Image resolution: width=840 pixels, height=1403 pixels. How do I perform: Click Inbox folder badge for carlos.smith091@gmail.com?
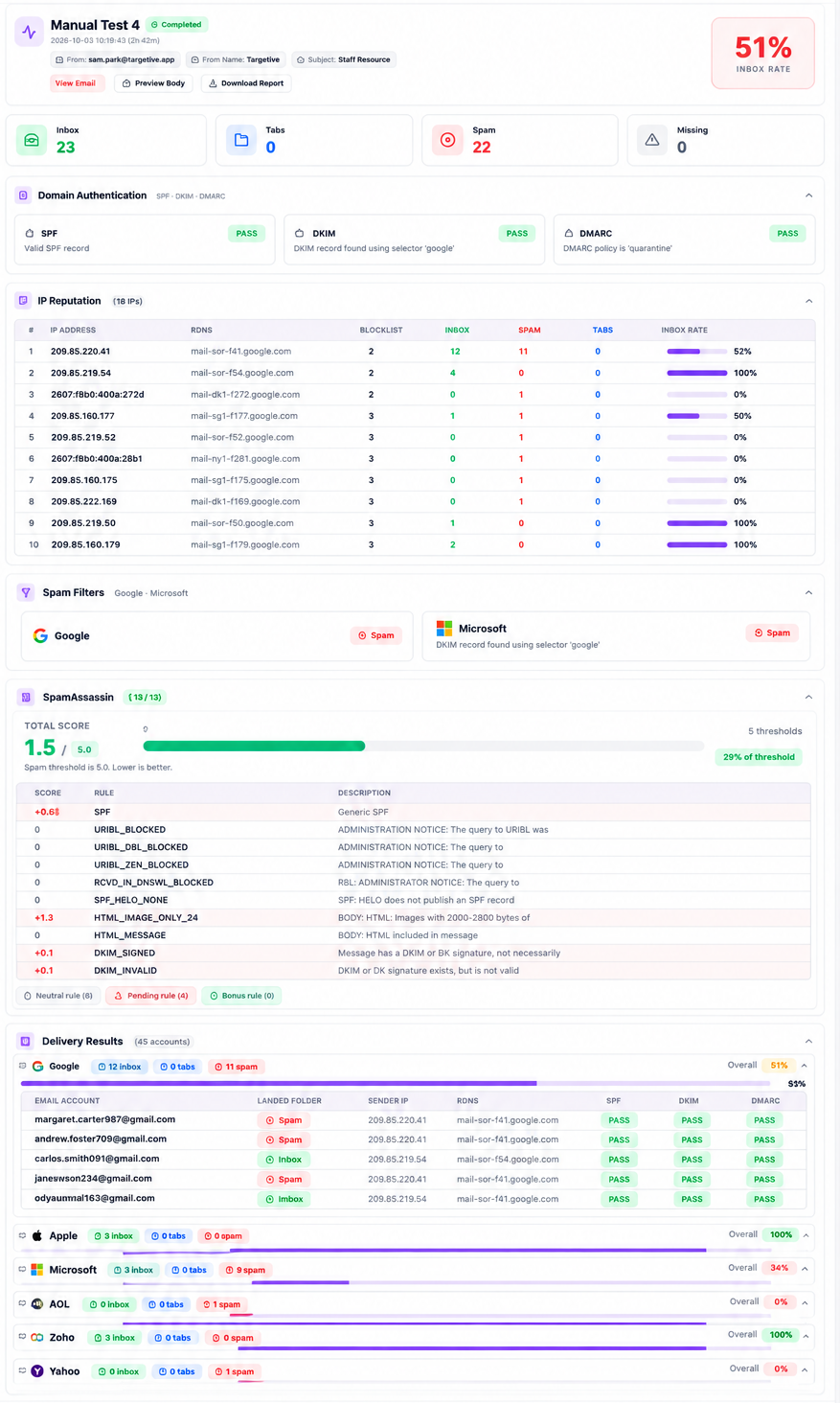point(284,1160)
